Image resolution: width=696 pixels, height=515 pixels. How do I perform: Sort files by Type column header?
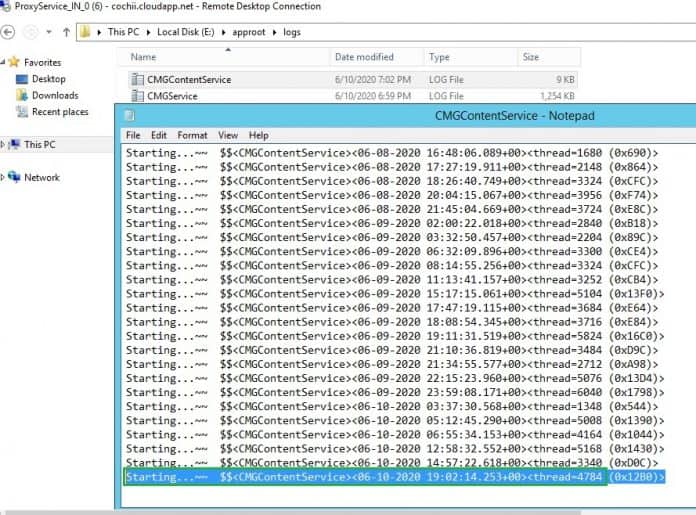[471, 57]
